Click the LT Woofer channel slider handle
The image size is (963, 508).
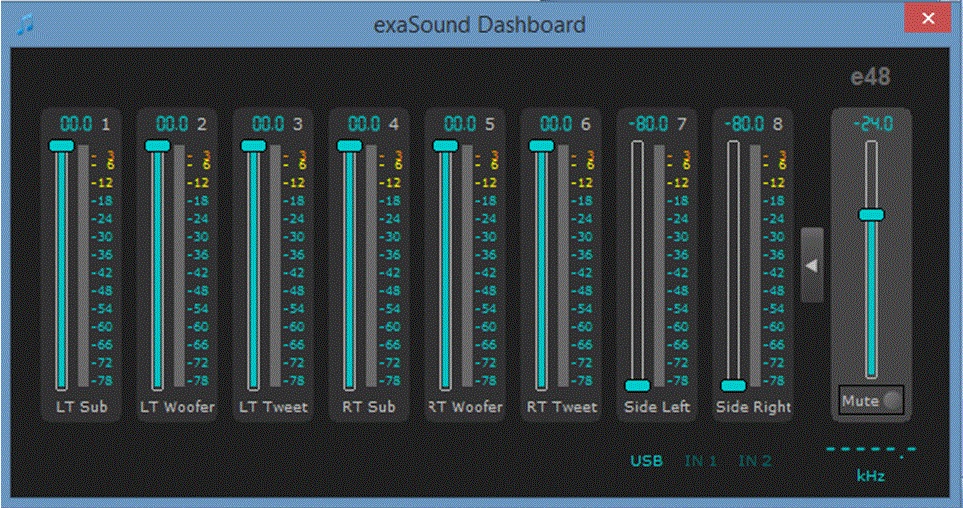[x=157, y=146]
